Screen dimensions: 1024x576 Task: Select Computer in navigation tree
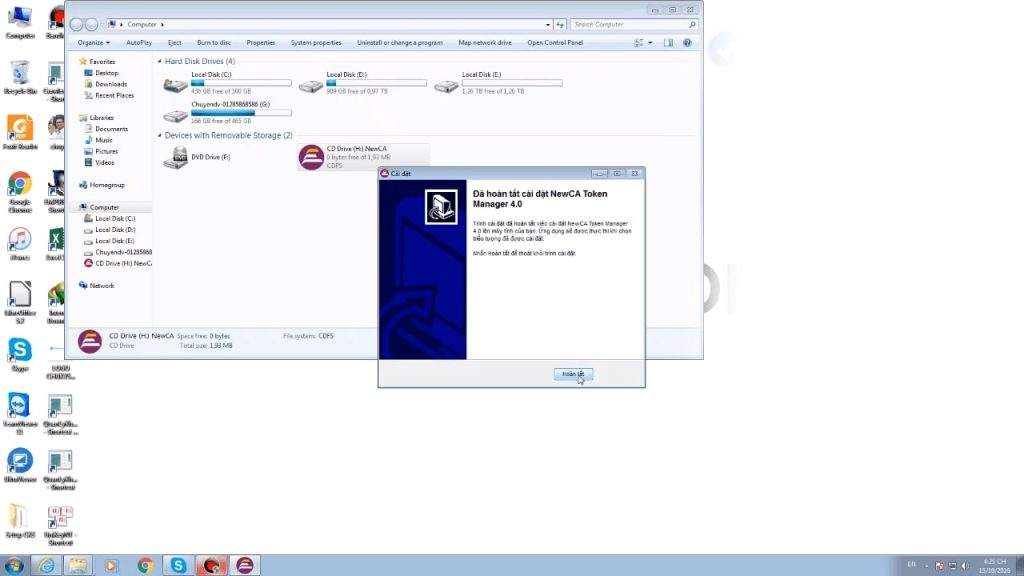[104, 207]
